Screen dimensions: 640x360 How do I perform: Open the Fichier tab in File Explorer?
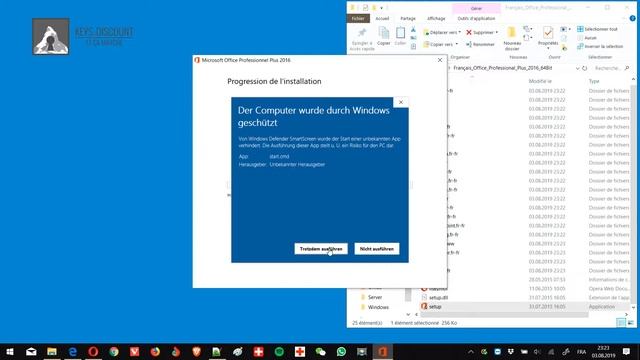[x=358, y=18]
